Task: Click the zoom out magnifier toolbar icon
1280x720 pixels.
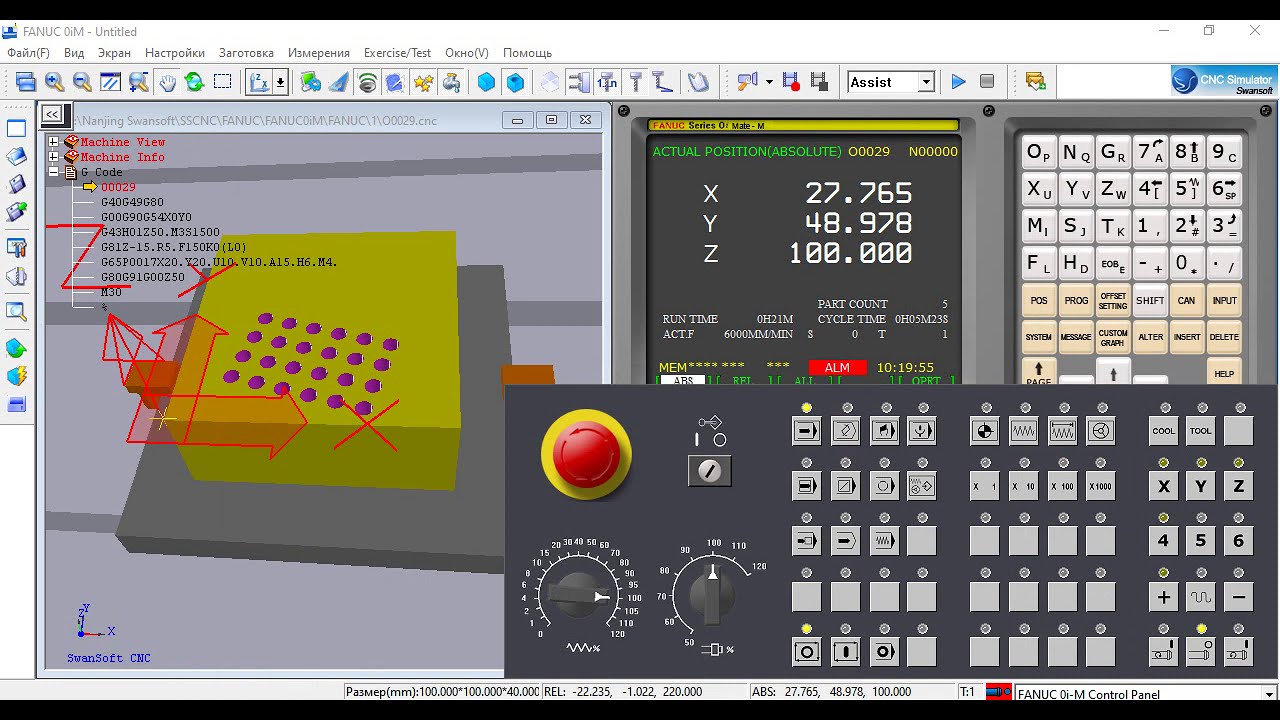Action: 82,82
